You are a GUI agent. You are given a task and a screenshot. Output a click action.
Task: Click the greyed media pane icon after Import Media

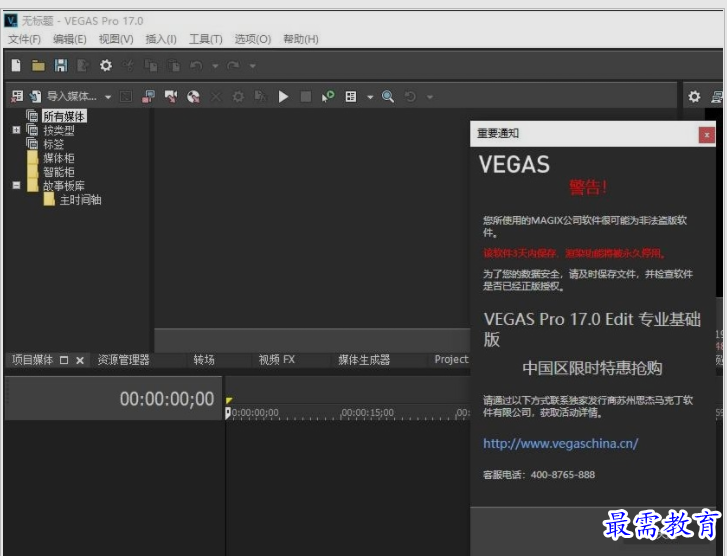[126, 96]
